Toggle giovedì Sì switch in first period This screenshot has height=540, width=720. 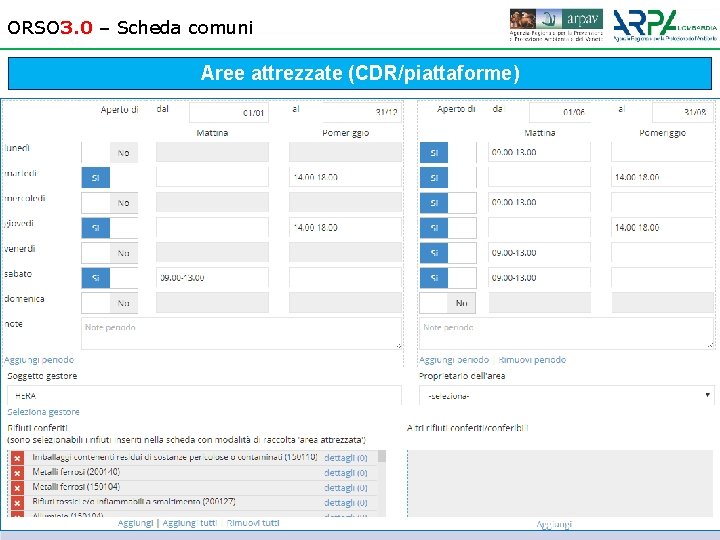coord(110,228)
